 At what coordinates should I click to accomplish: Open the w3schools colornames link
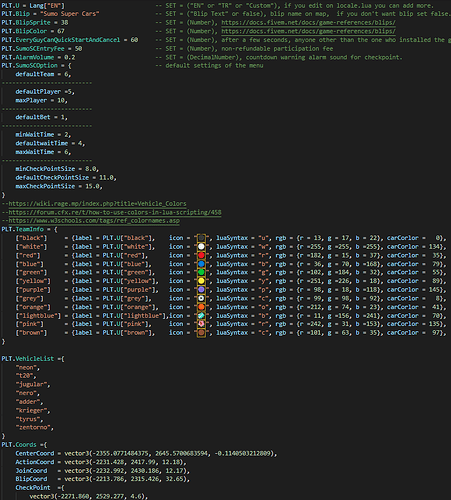tap(94, 221)
